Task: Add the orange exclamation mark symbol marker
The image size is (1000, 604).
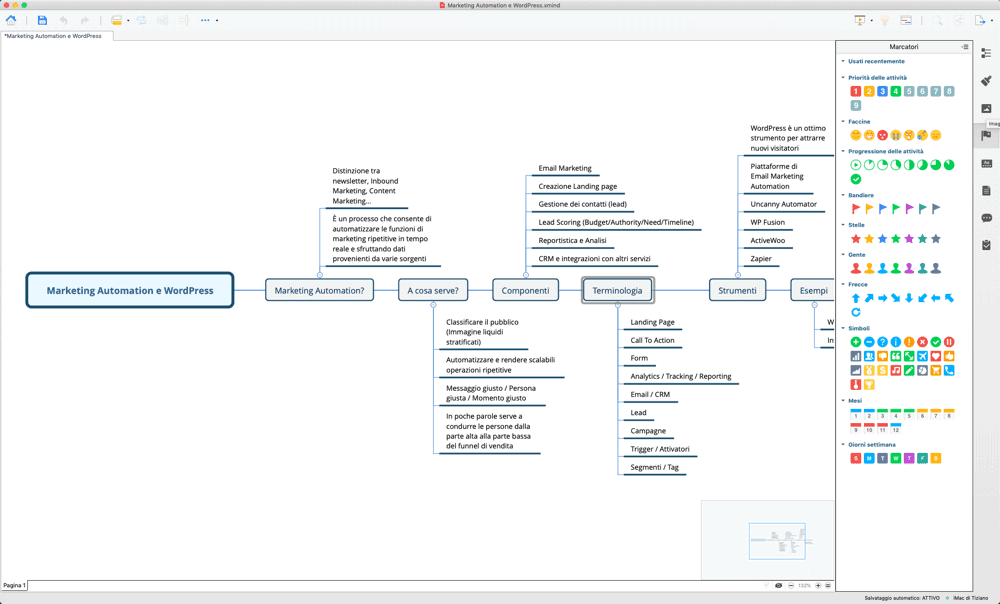Action: (909, 342)
